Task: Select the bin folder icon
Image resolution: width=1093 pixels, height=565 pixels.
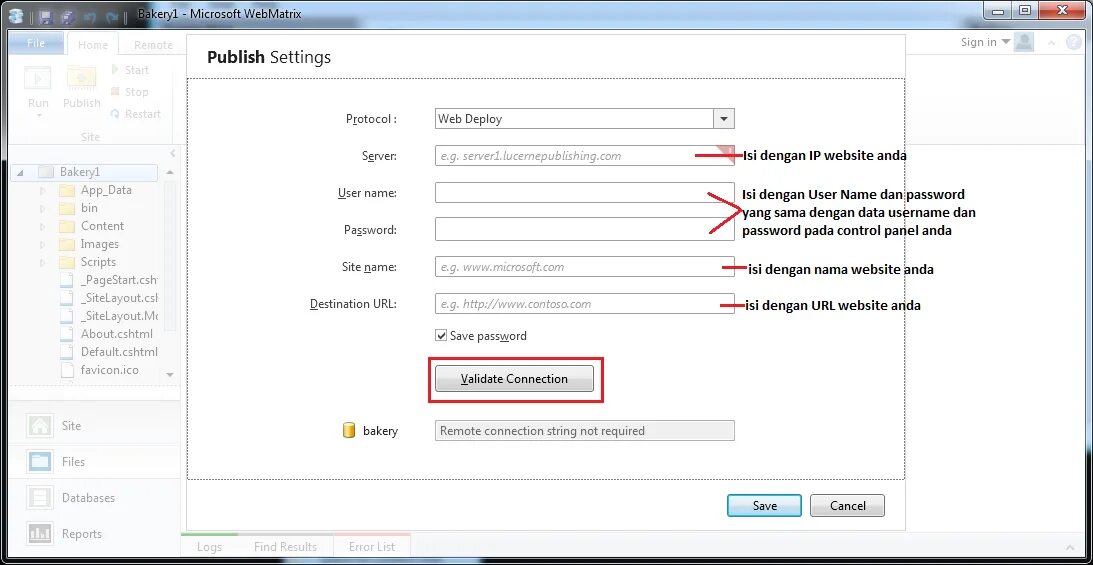Action: pos(67,208)
